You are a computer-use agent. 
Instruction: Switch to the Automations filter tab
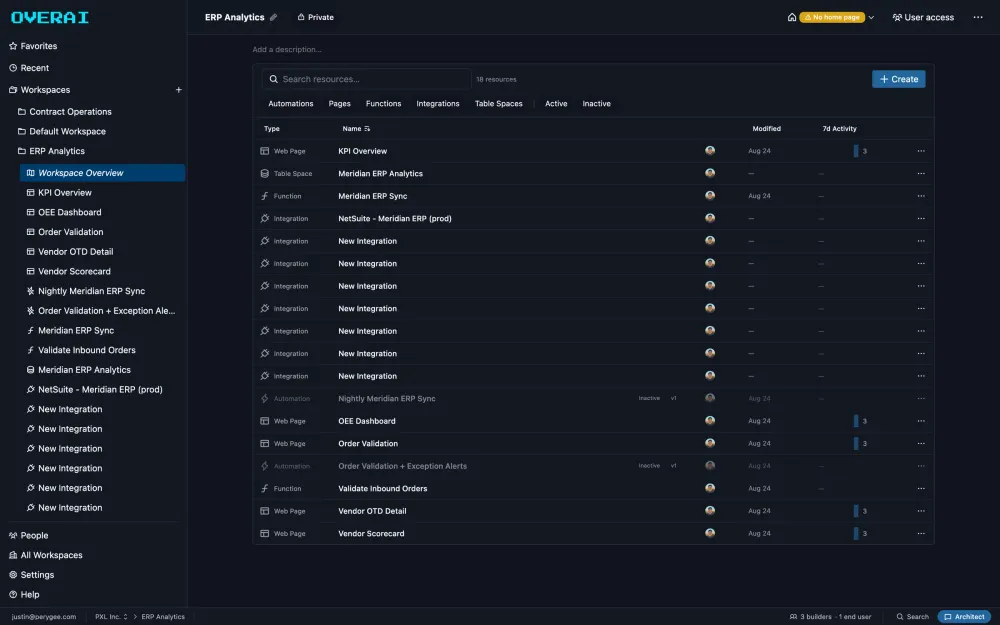coord(291,103)
